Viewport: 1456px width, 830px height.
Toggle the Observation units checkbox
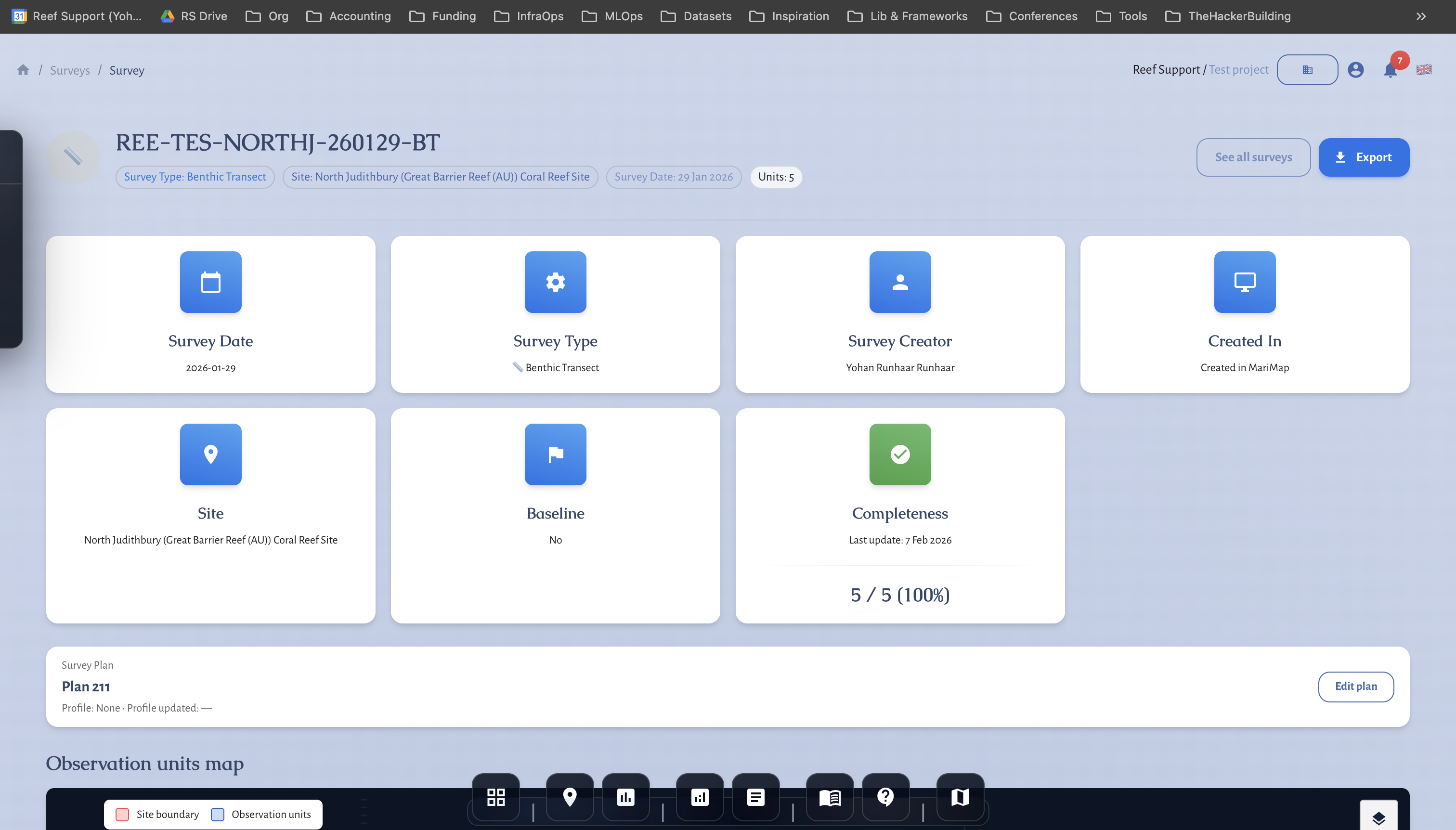pyautogui.click(x=218, y=814)
